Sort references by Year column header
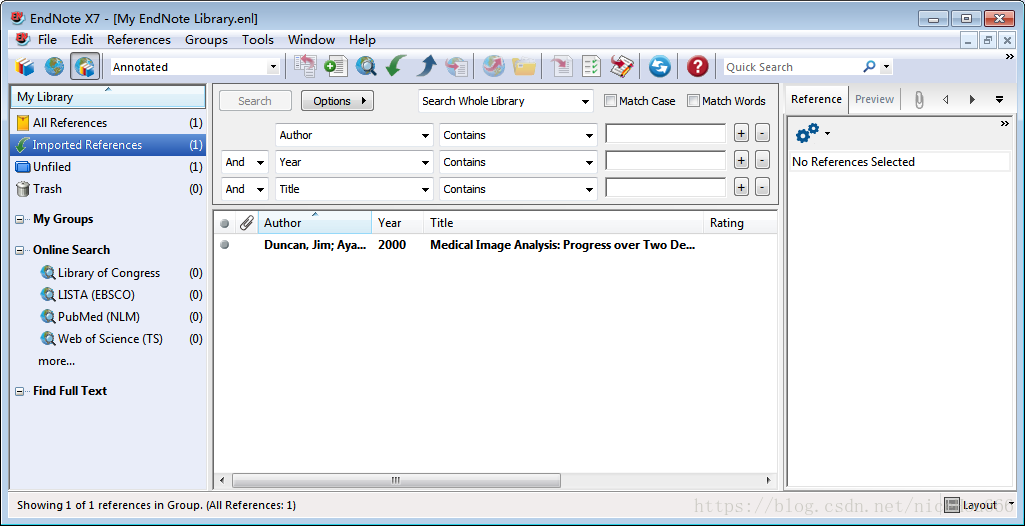This screenshot has height=526, width=1025. pos(397,223)
